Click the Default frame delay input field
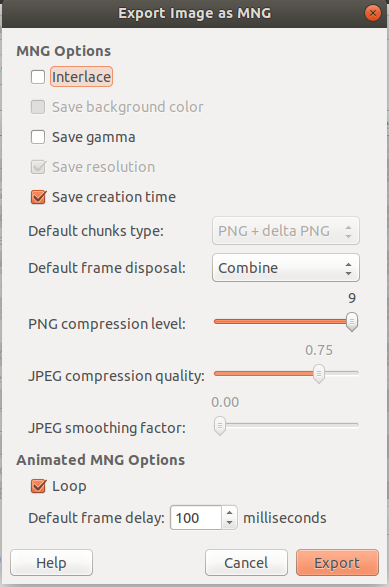 (196, 518)
